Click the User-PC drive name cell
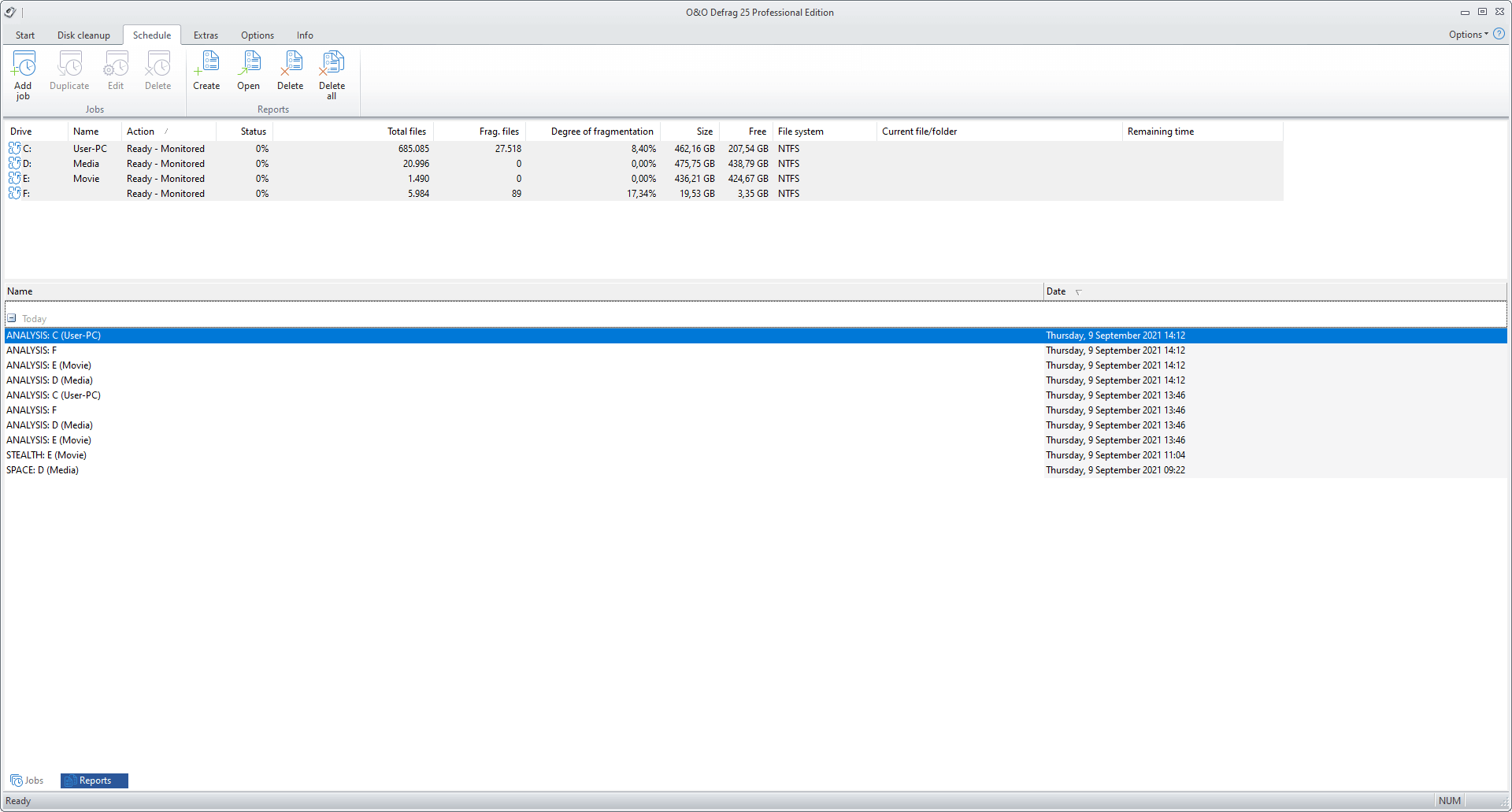The height and width of the screenshot is (812, 1512). (x=90, y=149)
